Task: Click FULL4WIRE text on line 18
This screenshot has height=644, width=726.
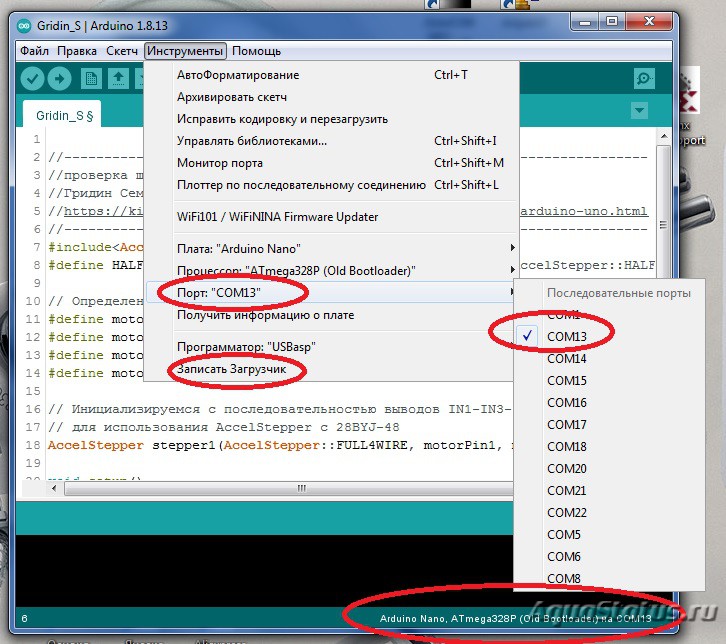Action: tap(371, 445)
